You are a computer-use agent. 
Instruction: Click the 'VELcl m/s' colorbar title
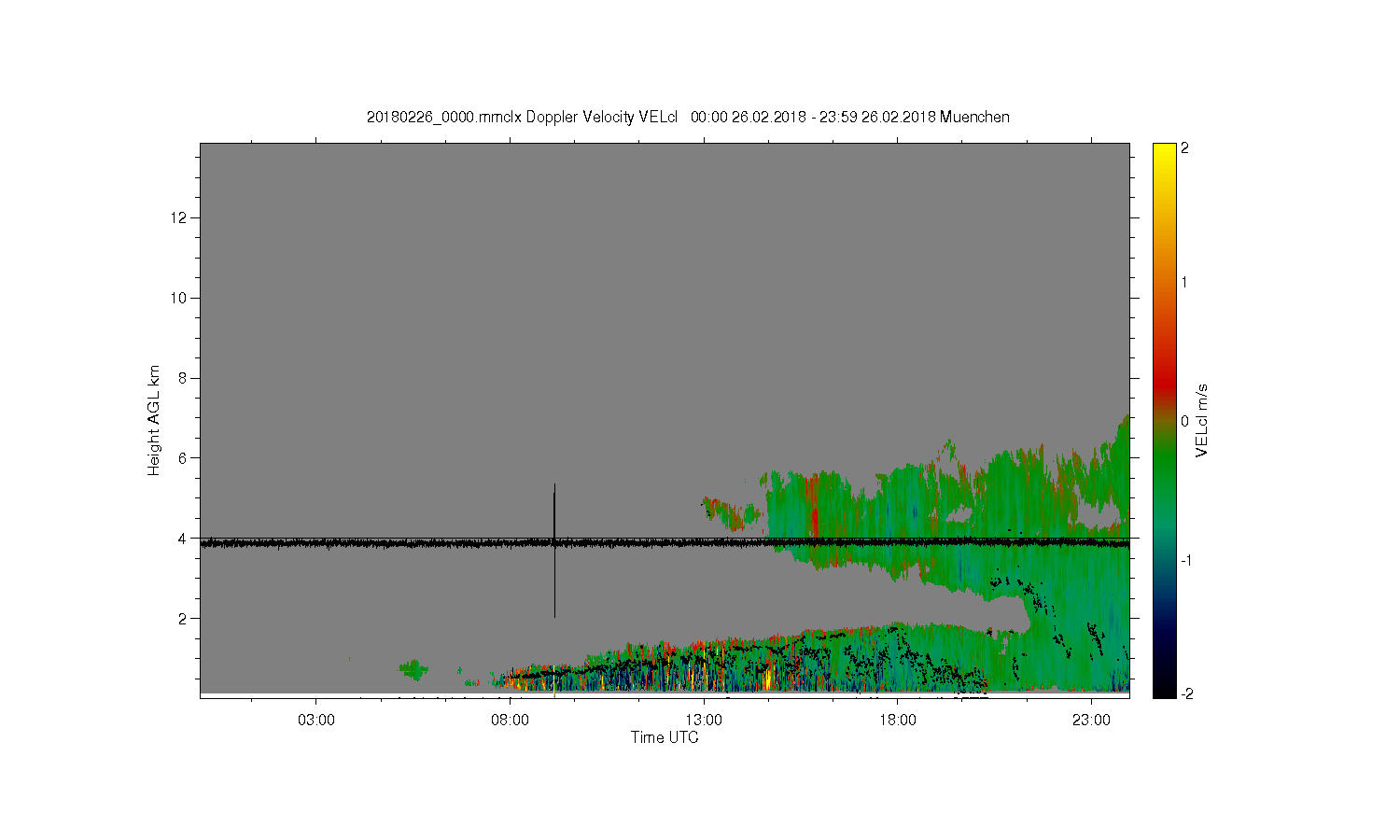pos(1202,420)
